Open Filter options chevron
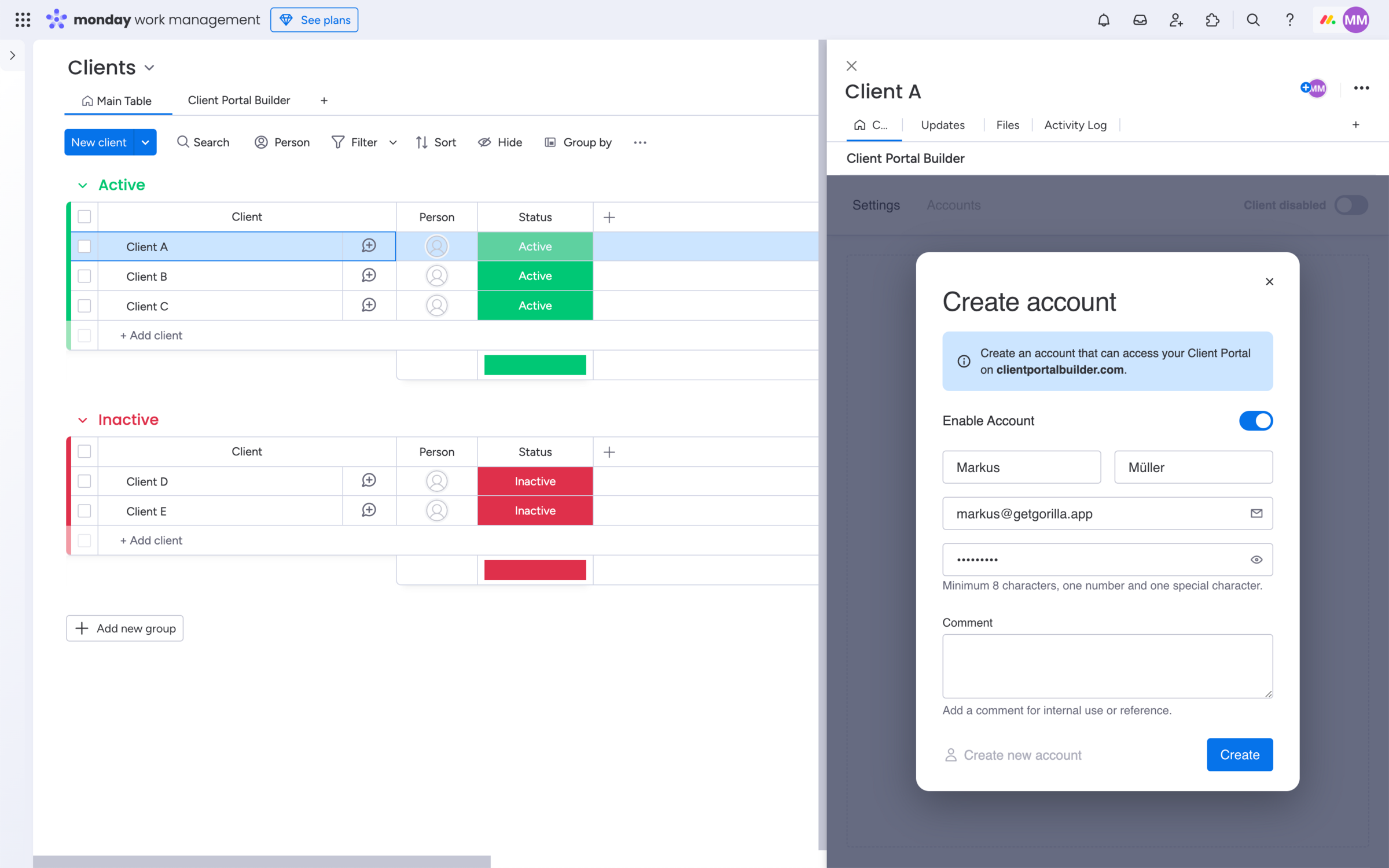 coord(393,142)
